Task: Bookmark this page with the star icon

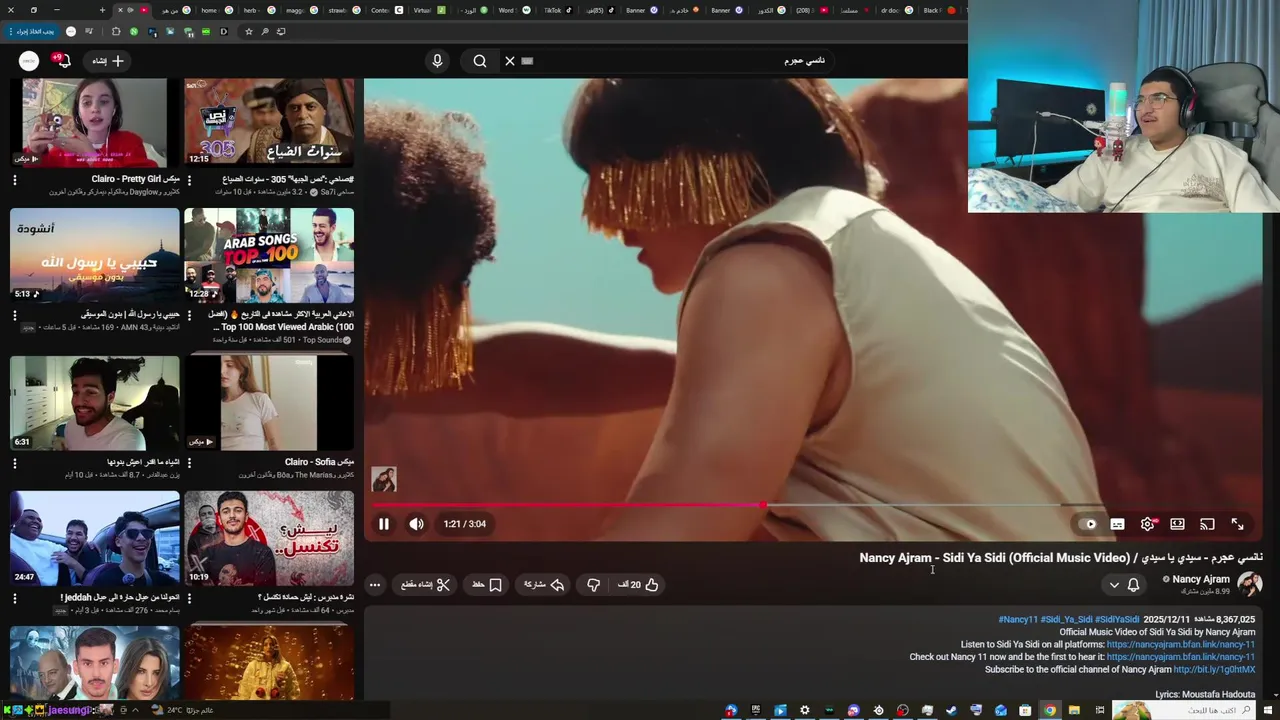Action: [x=249, y=32]
